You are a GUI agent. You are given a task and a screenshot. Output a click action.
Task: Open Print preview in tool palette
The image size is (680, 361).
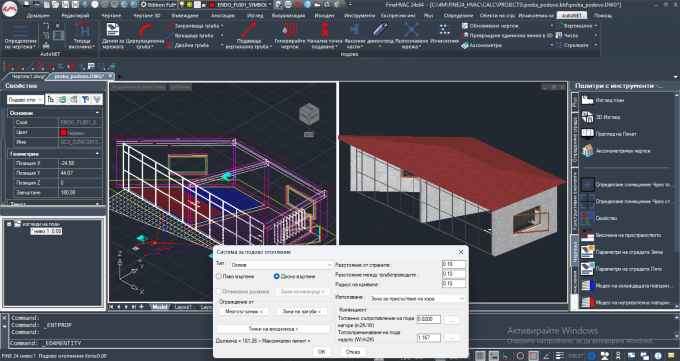click(x=609, y=134)
